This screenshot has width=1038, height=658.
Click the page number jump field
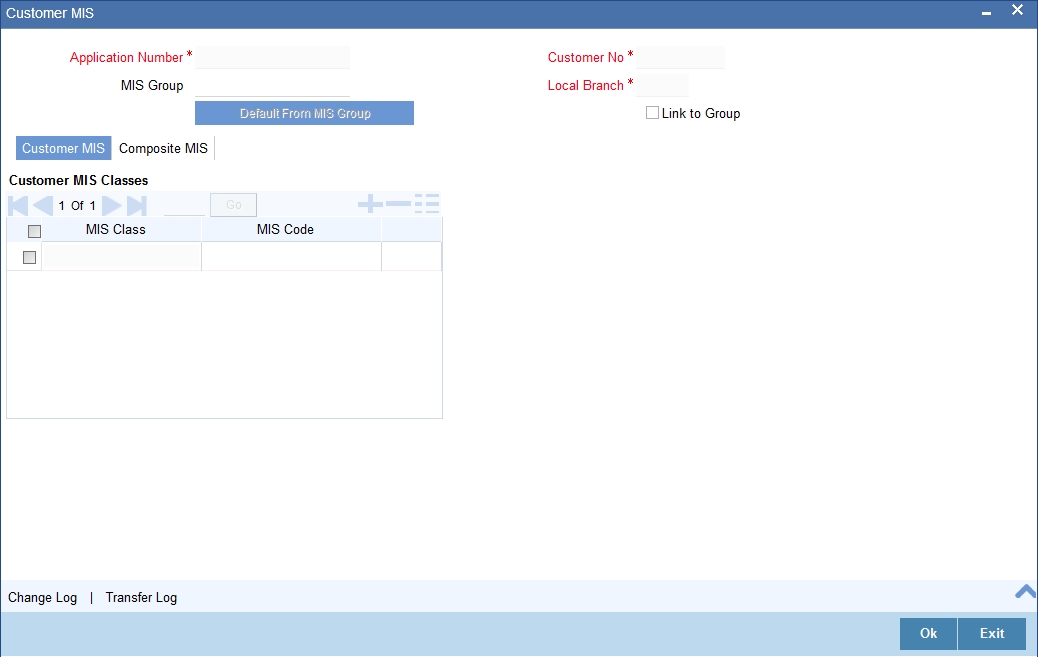(185, 205)
